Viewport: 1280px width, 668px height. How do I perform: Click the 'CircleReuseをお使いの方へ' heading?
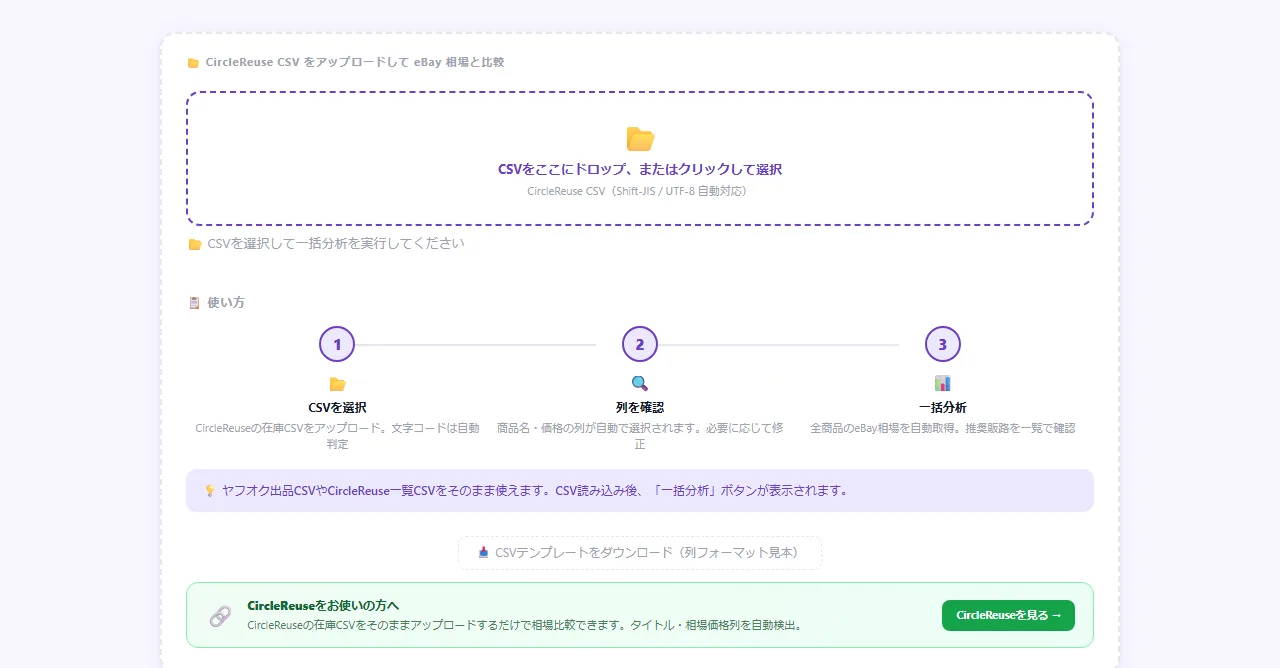(323, 606)
